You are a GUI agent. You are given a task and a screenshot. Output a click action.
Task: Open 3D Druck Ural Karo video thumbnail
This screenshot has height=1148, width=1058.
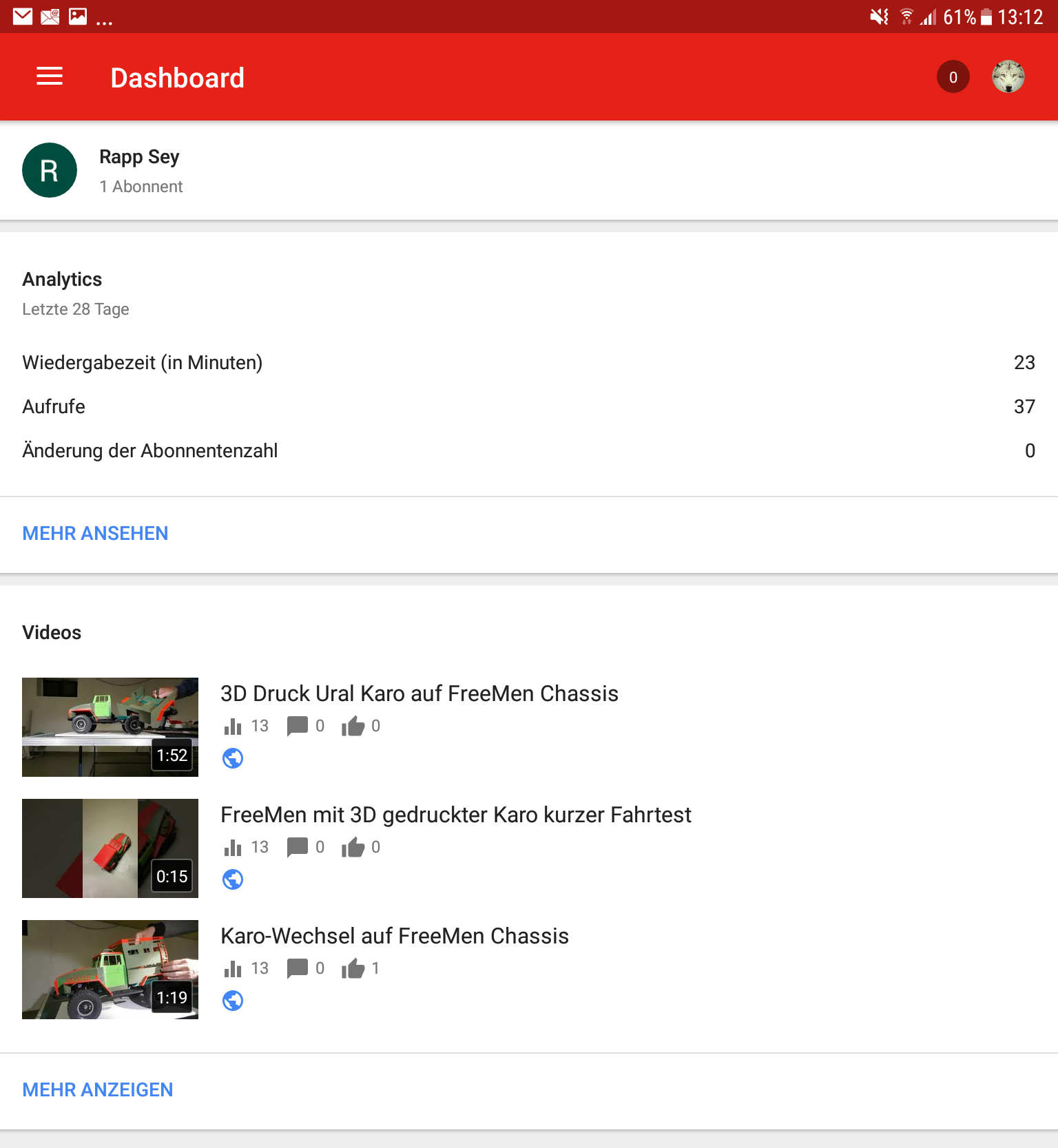coord(110,727)
